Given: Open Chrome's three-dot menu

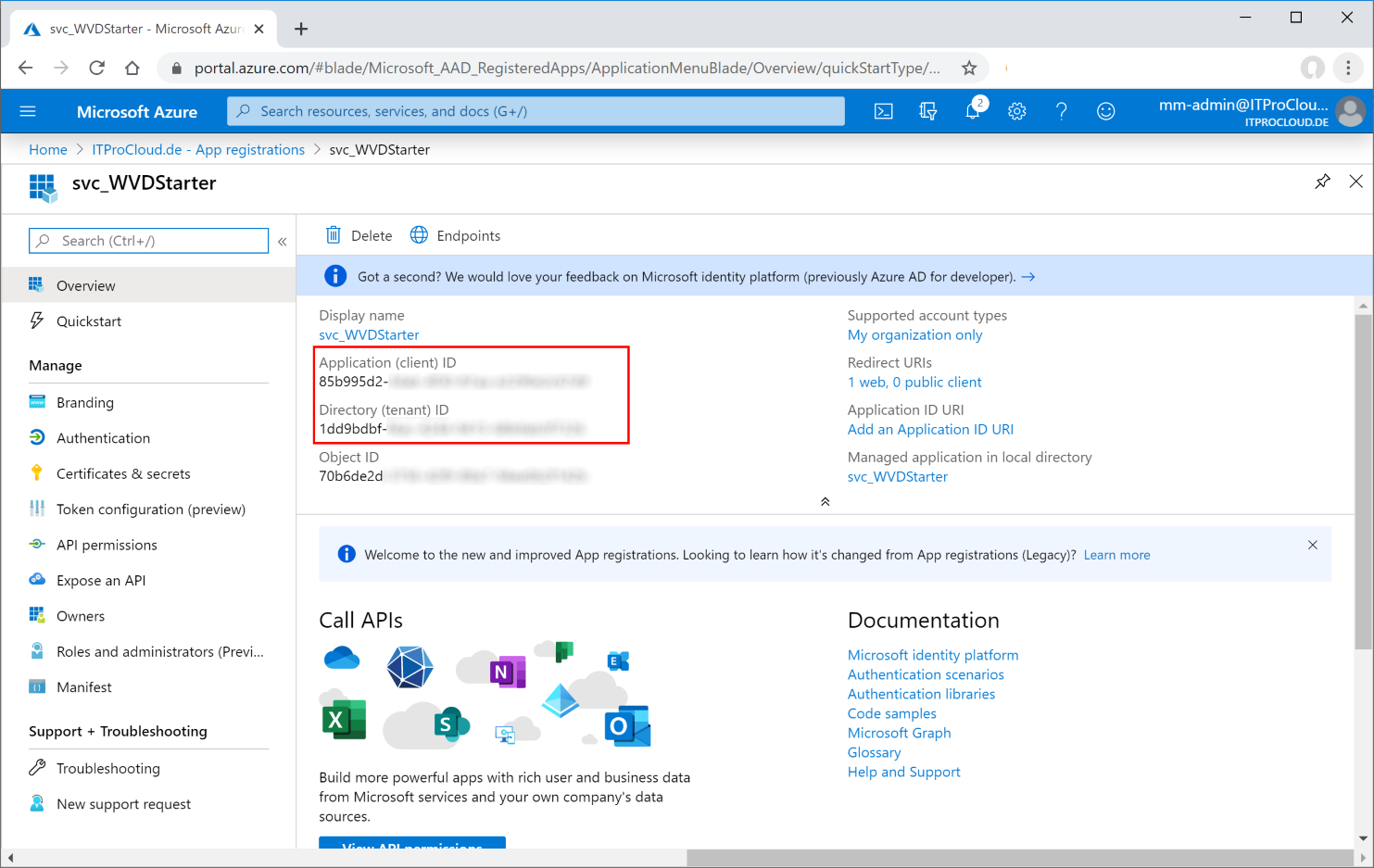Looking at the screenshot, I should tap(1348, 68).
